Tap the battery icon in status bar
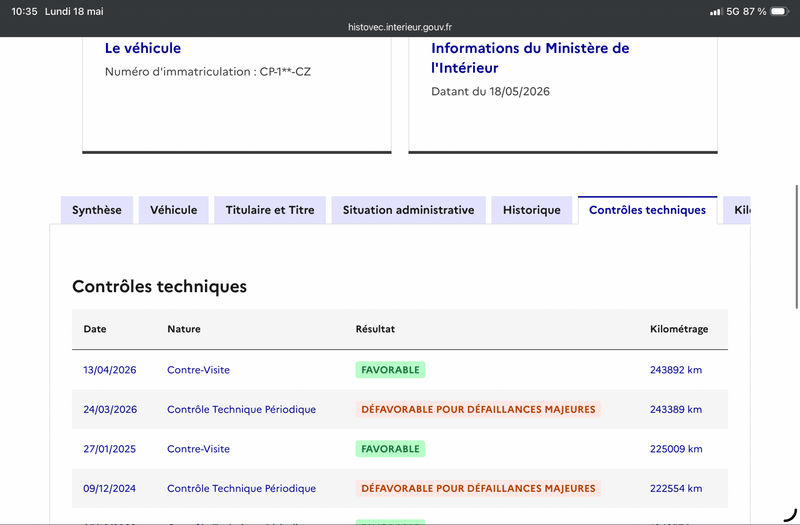The image size is (800, 525). (x=780, y=11)
